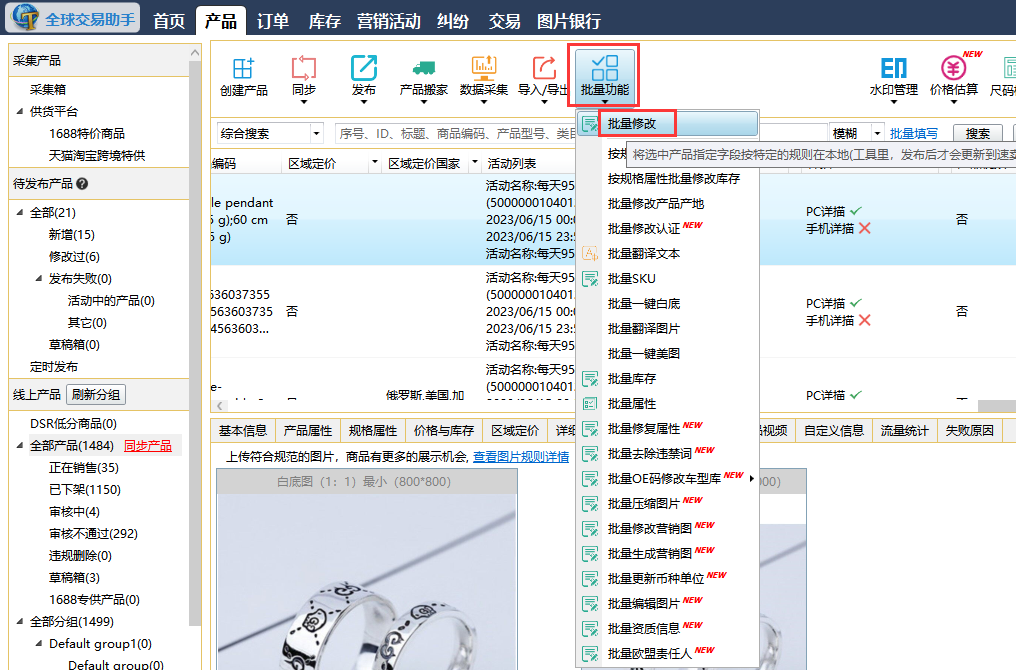This screenshot has width=1016, height=670.
Task: Click the 刷新分组 button
Action: [x=95, y=395]
